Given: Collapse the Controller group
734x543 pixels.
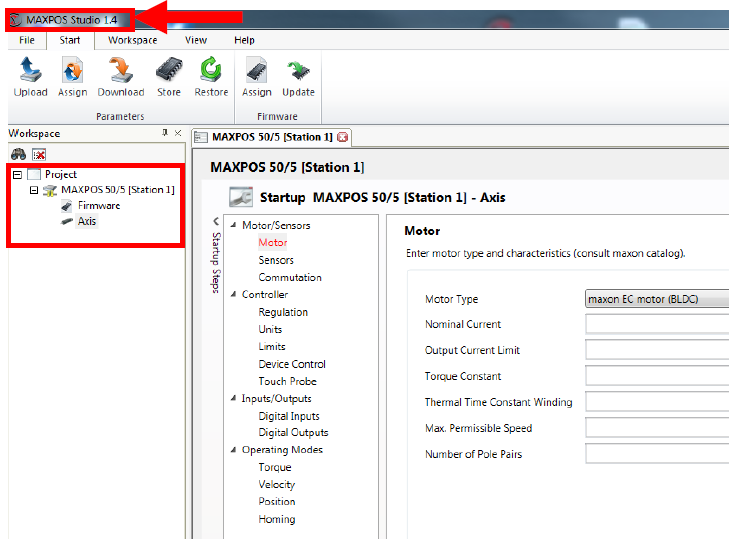Looking at the screenshot, I should pos(233,294).
